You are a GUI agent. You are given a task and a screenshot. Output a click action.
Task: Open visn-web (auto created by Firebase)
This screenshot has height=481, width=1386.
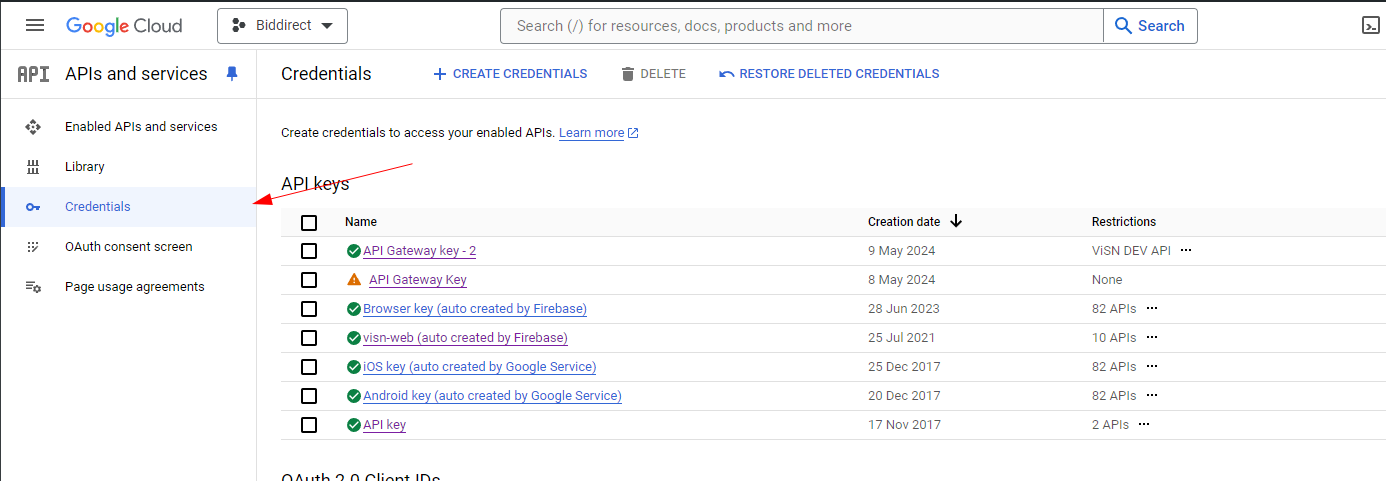click(x=465, y=338)
